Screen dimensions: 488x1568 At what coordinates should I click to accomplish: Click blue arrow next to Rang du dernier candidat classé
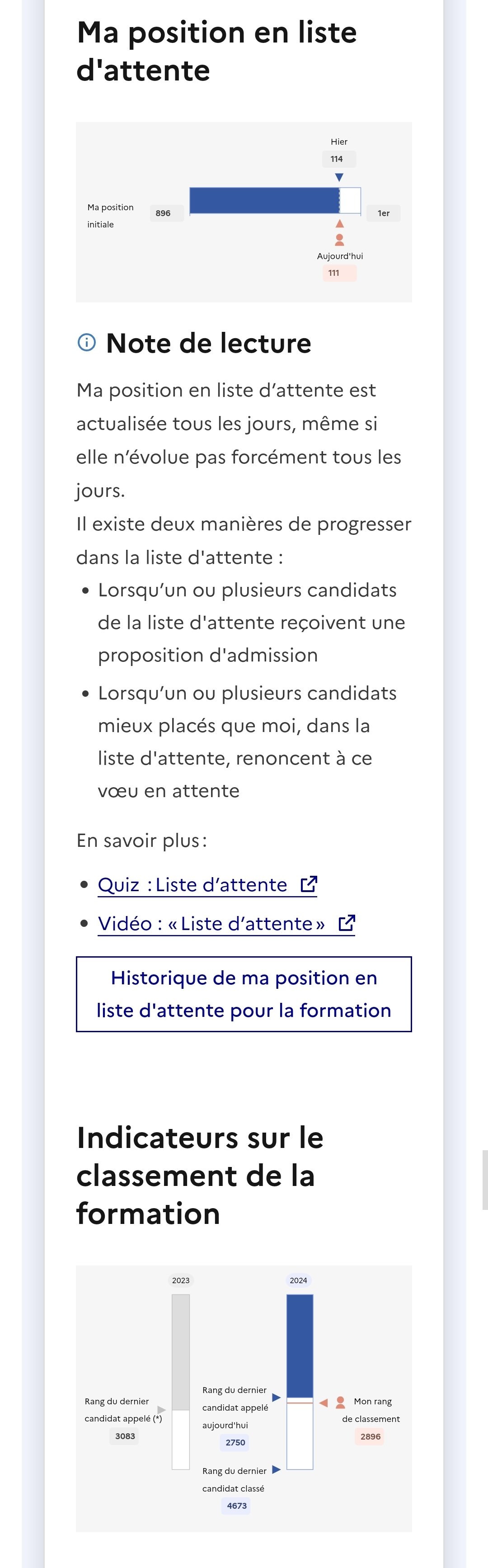[276, 1469]
